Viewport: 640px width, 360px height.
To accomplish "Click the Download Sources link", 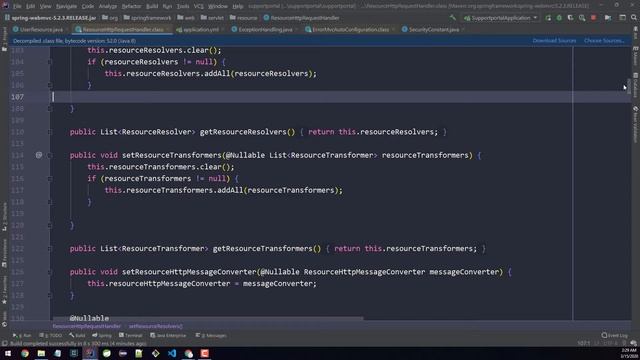I will [x=554, y=41].
